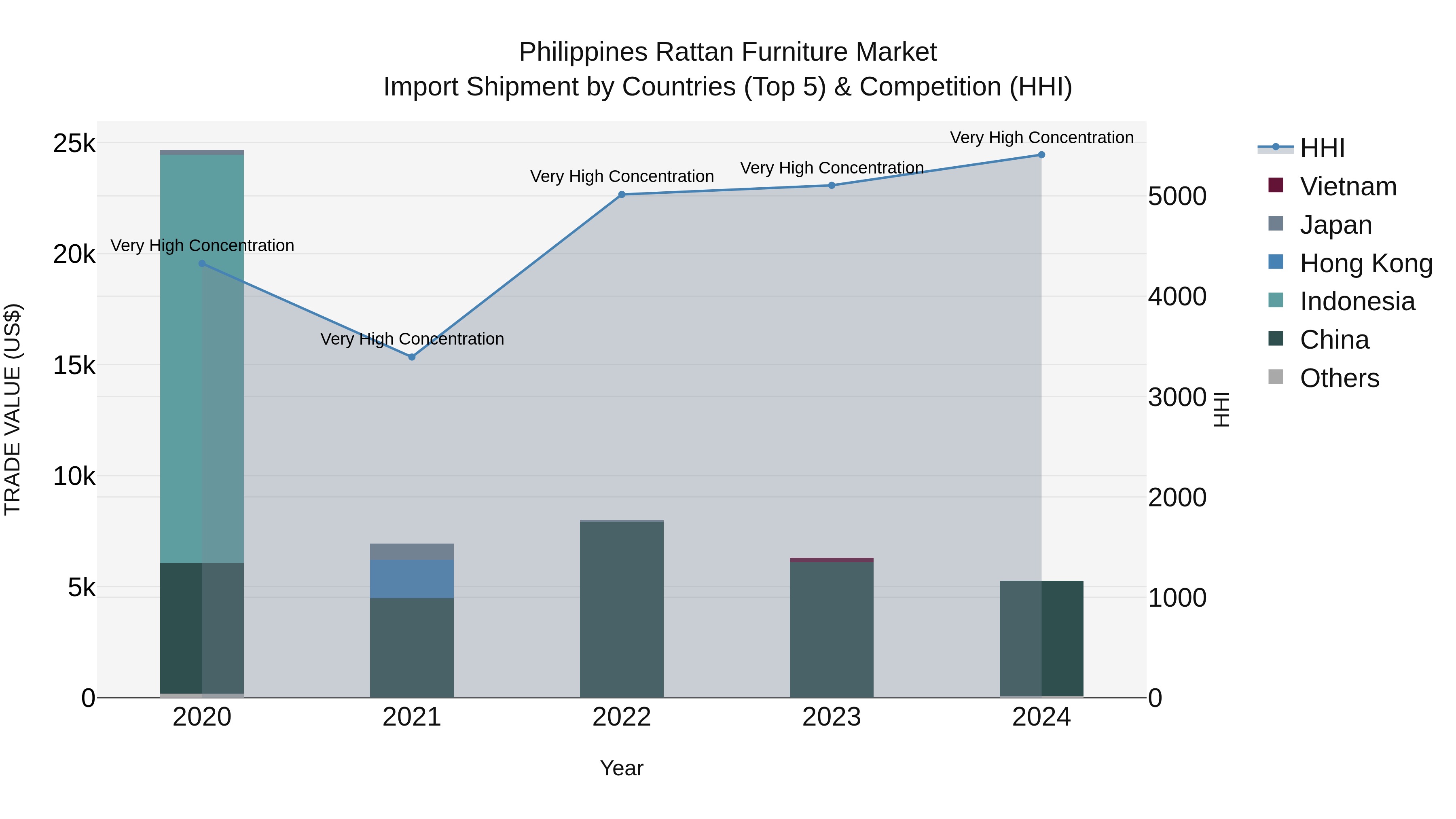This screenshot has height=819, width=1456.
Task: Toggle the Indonesia legend entry
Action: tap(1342, 301)
